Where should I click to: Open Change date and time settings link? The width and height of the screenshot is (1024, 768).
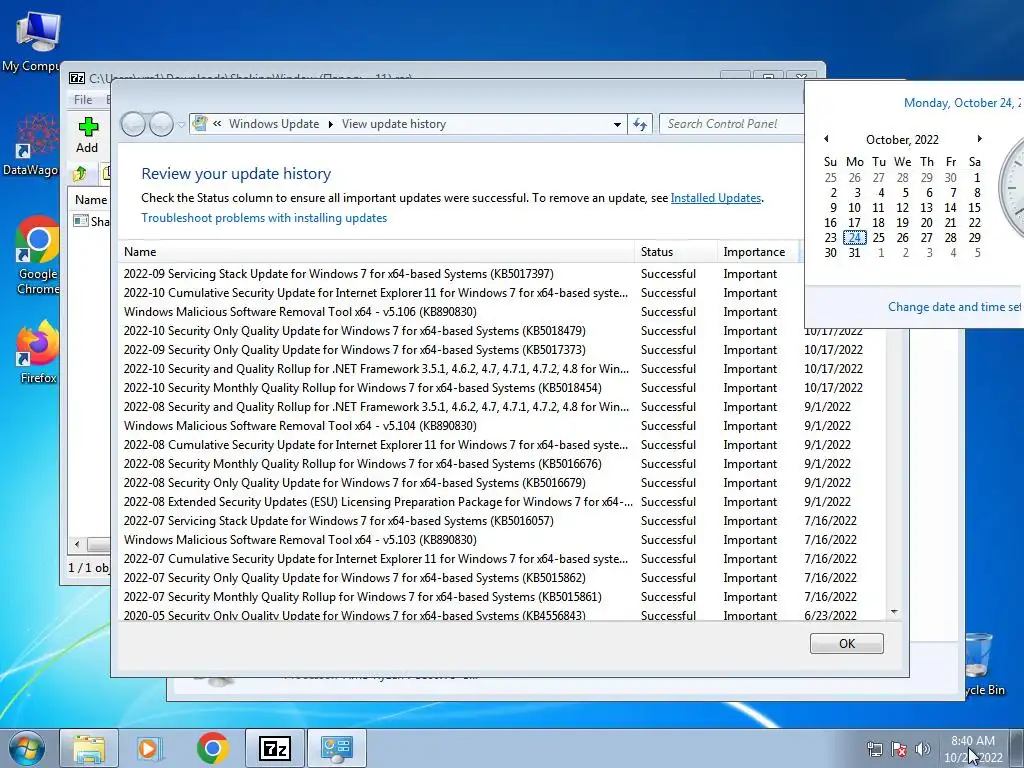[x=954, y=307]
